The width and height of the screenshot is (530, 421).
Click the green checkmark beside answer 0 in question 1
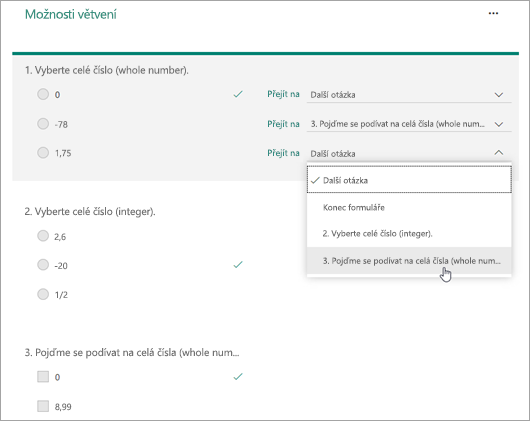click(238, 94)
